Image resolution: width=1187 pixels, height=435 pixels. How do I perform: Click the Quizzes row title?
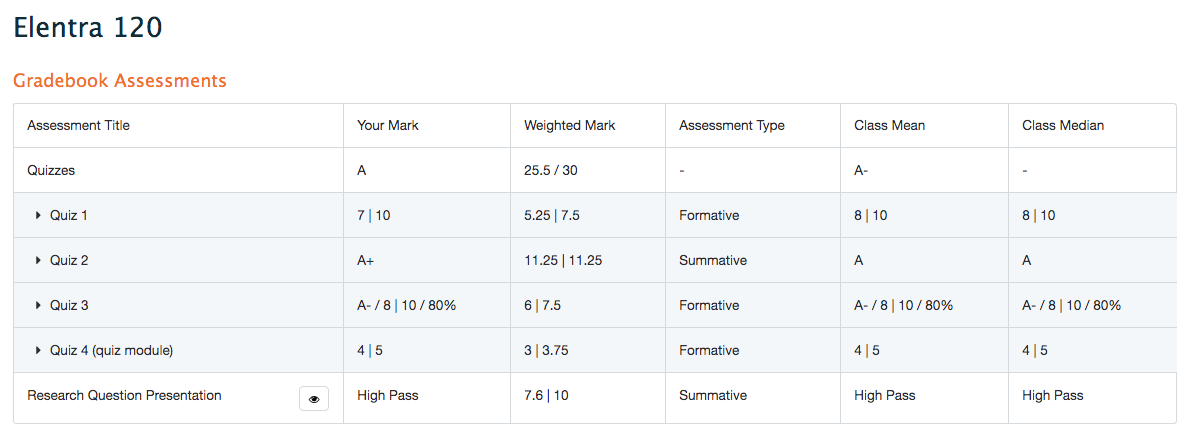coord(51,170)
